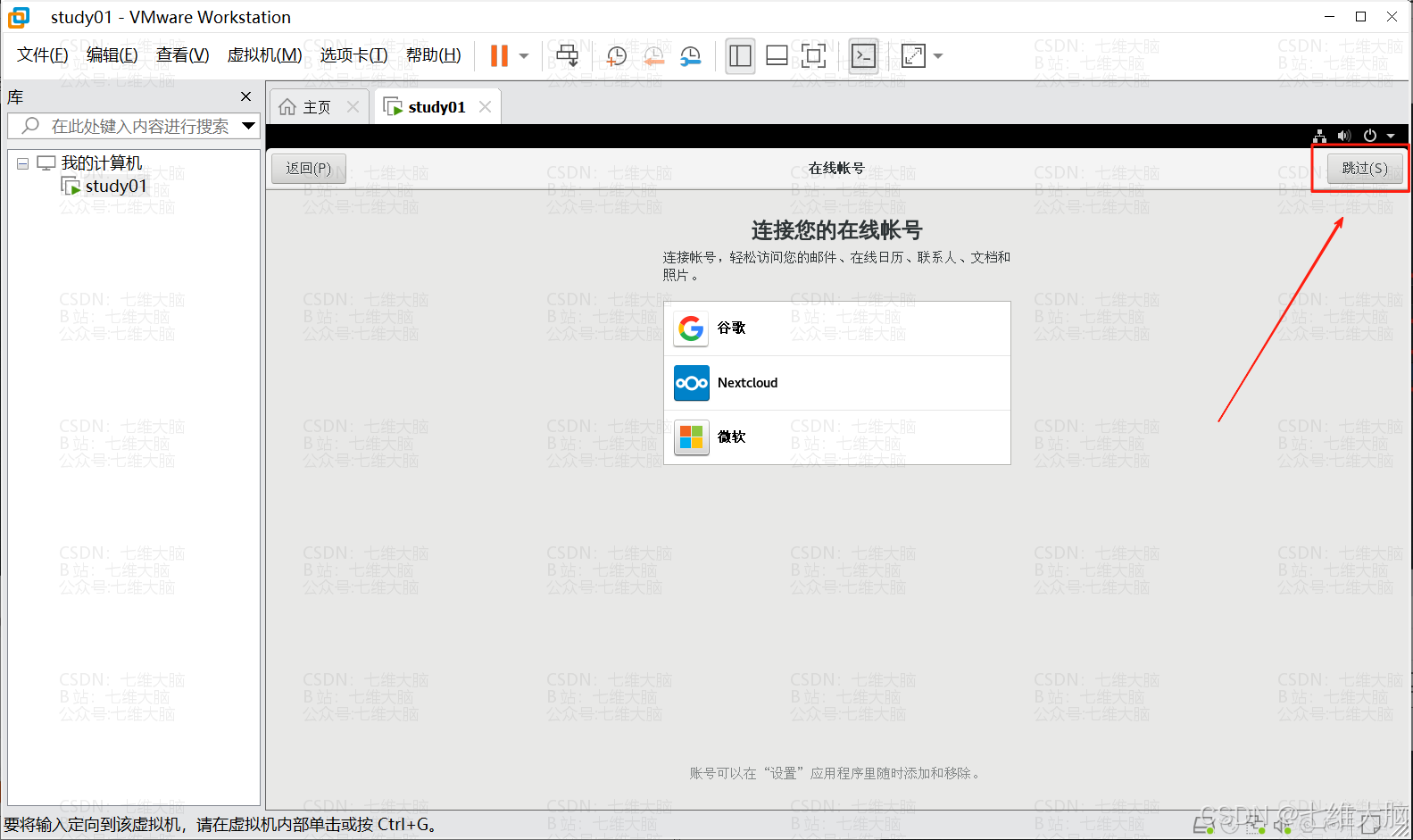The height and width of the screenshot is (840, 1413).
Task: Revert the VM to its previous snapshot
Action: 653,56
